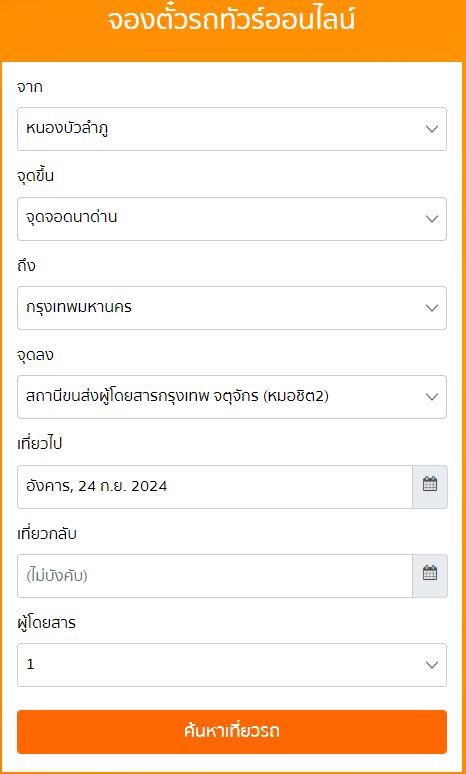
Task: Click chevron arrow on หนองบัวลำภู dropdown
Action: pyautogui.click(x=432, y=129)
